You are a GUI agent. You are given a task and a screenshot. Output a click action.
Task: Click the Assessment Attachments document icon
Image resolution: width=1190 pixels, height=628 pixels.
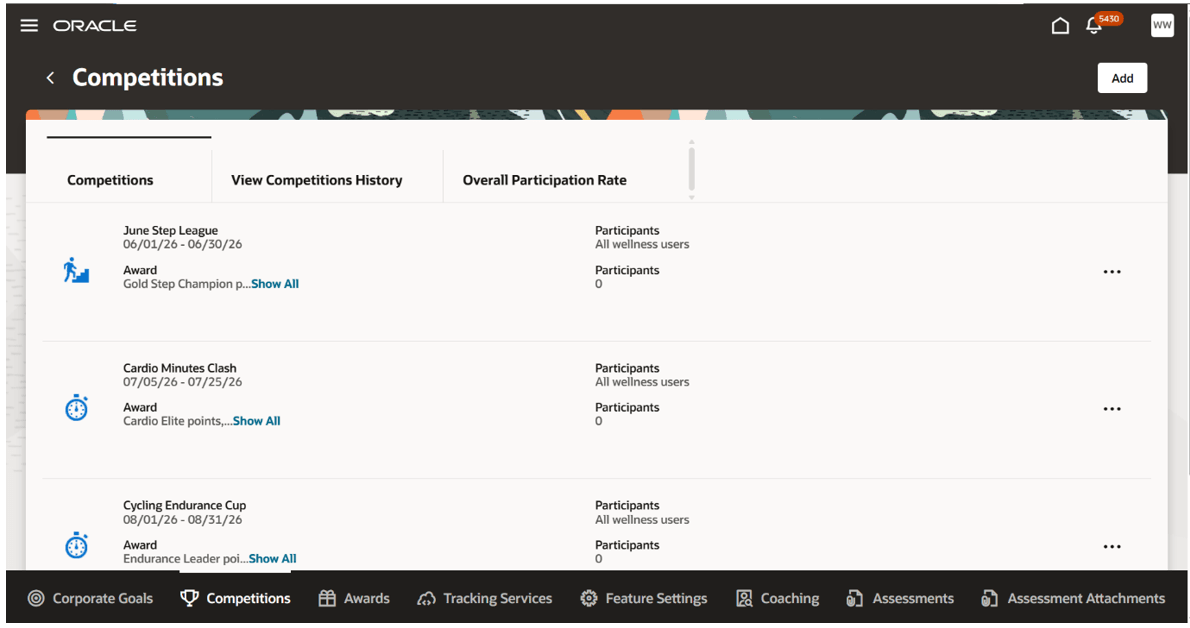(989, 598)
